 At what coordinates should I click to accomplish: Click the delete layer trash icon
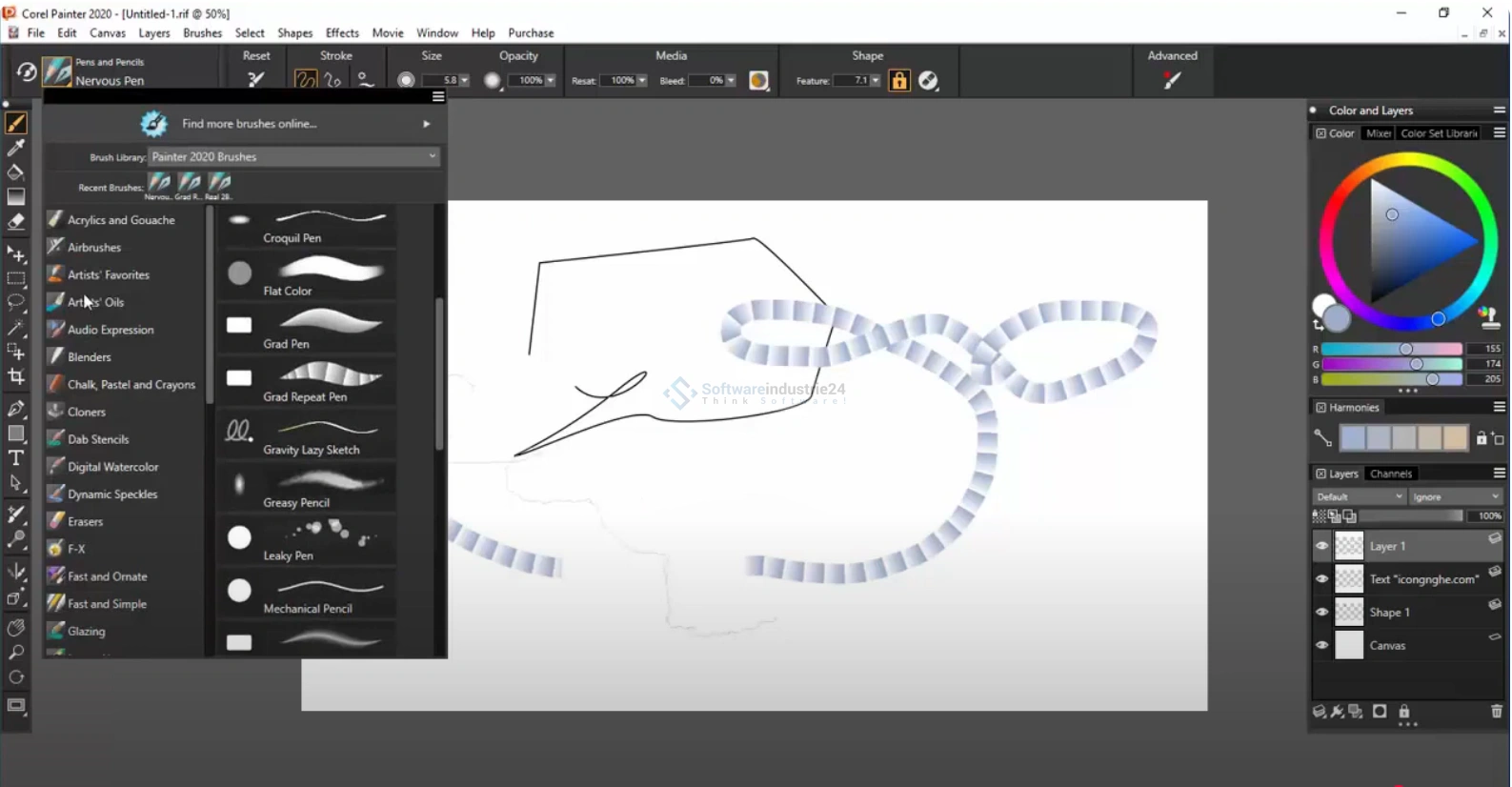pos(1496,712)
